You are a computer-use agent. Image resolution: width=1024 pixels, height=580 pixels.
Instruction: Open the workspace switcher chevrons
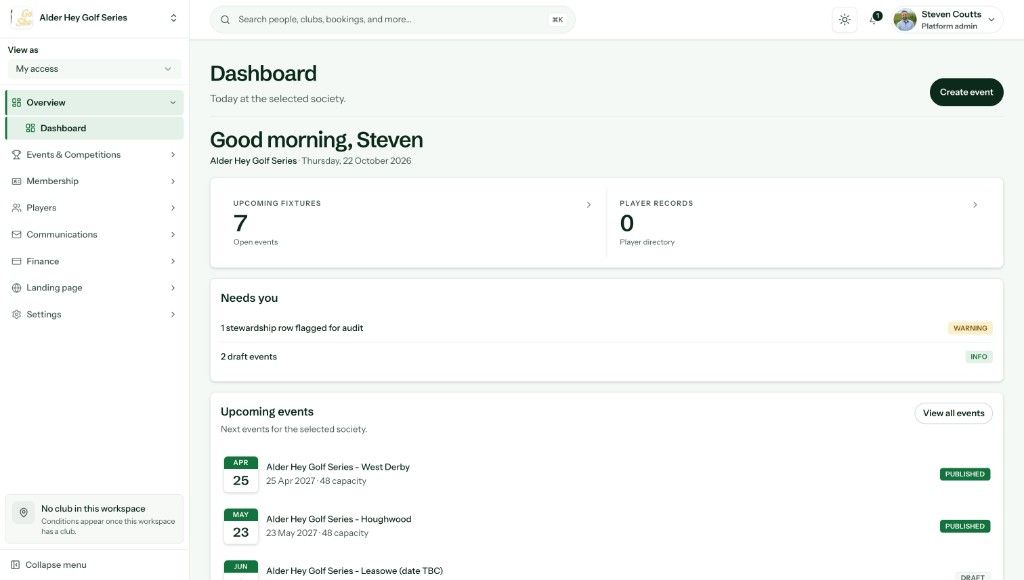[173, 18]
